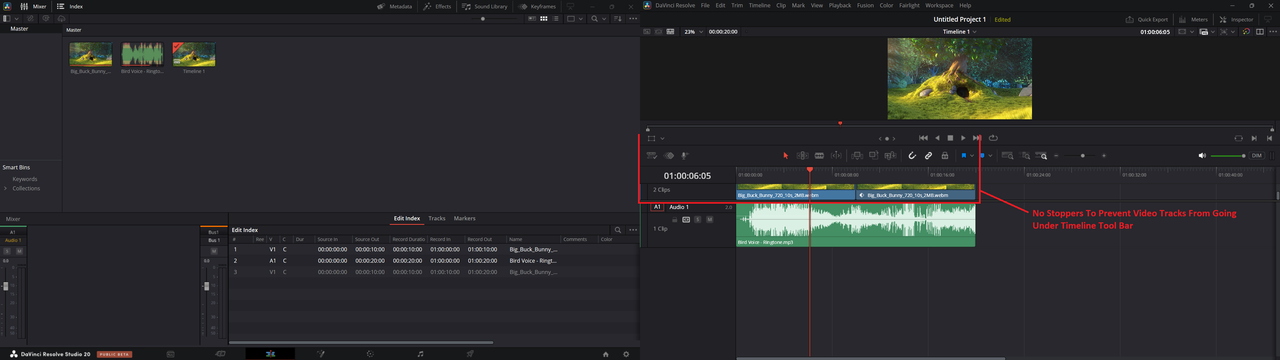Open the Keyframes panel

coord(537,6)
